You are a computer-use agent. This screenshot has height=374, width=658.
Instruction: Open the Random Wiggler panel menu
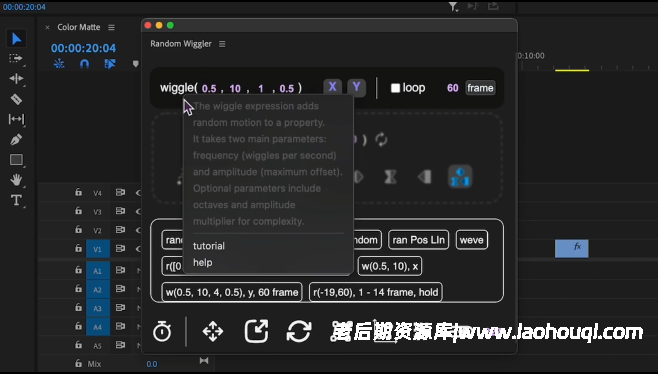tap(222, 44)
